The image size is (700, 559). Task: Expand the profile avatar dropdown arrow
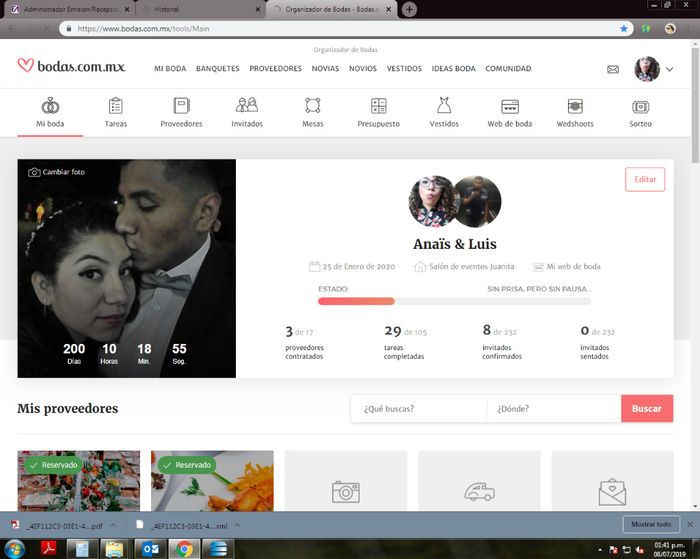[x=669, y=69]
